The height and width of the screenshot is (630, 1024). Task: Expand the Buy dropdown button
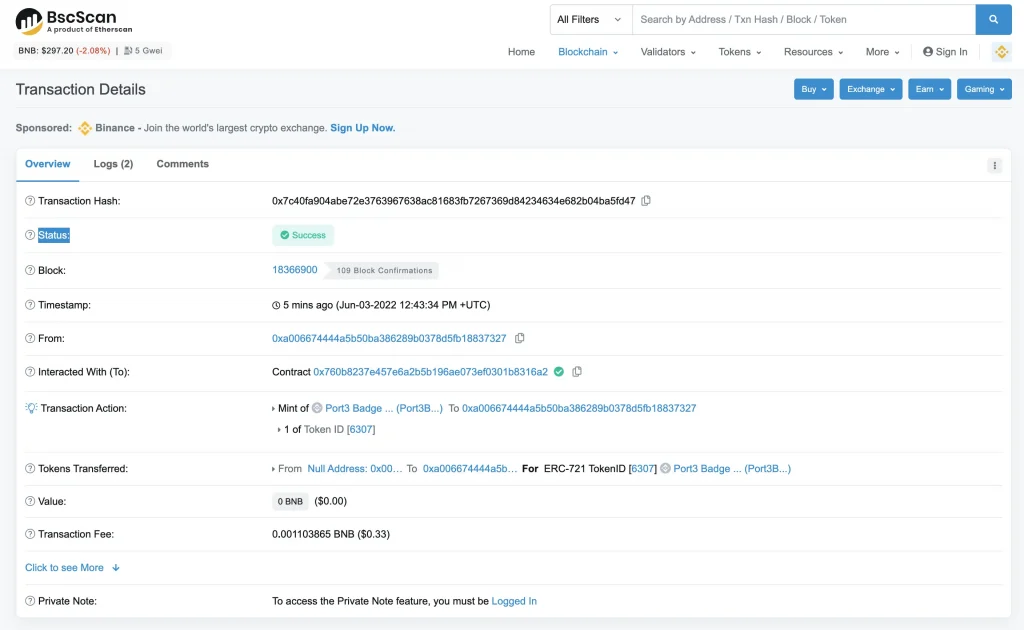tap(814, 89)
